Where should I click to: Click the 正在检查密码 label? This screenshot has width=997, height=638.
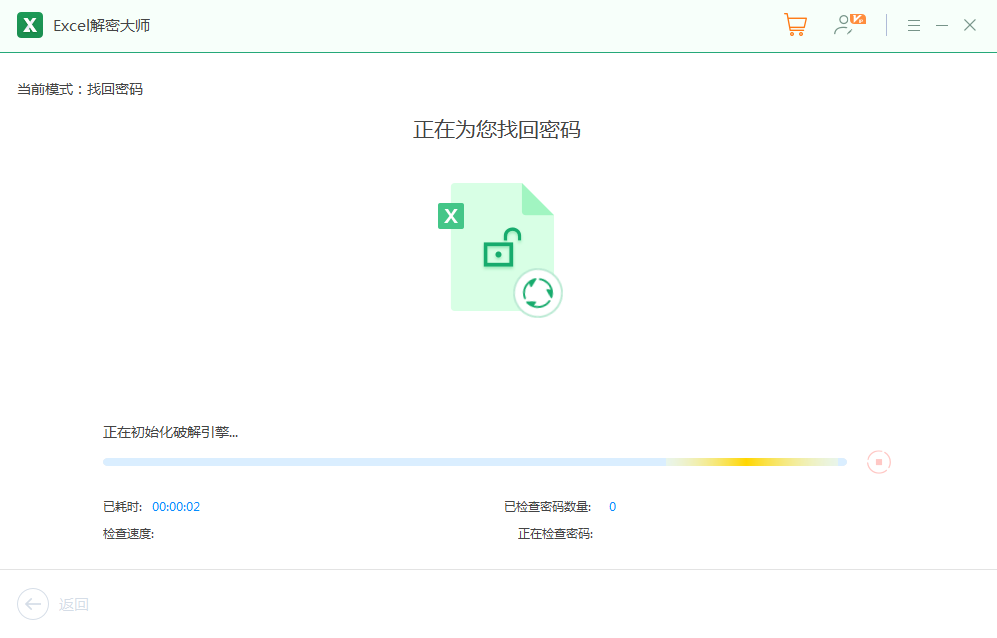click(555, 534)
